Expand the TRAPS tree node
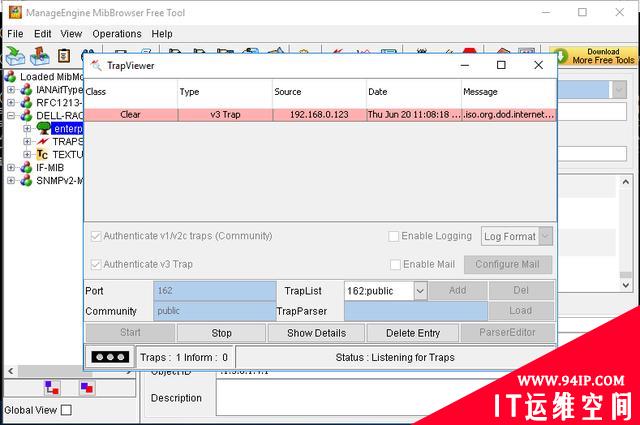The image size is (640, 425). click(27, 142)
